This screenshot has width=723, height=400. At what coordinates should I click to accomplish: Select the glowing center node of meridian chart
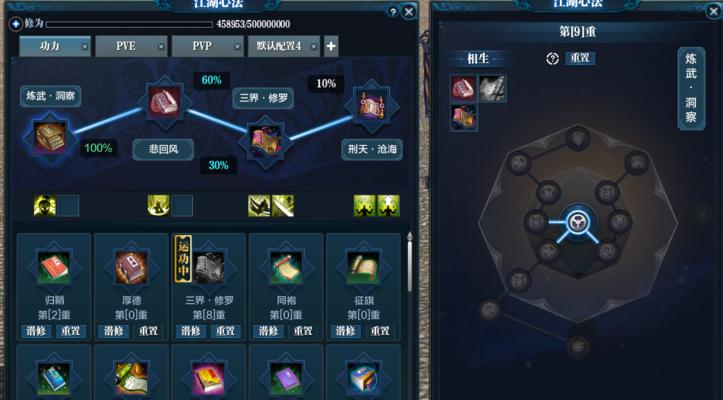click(x=577, y=223)
